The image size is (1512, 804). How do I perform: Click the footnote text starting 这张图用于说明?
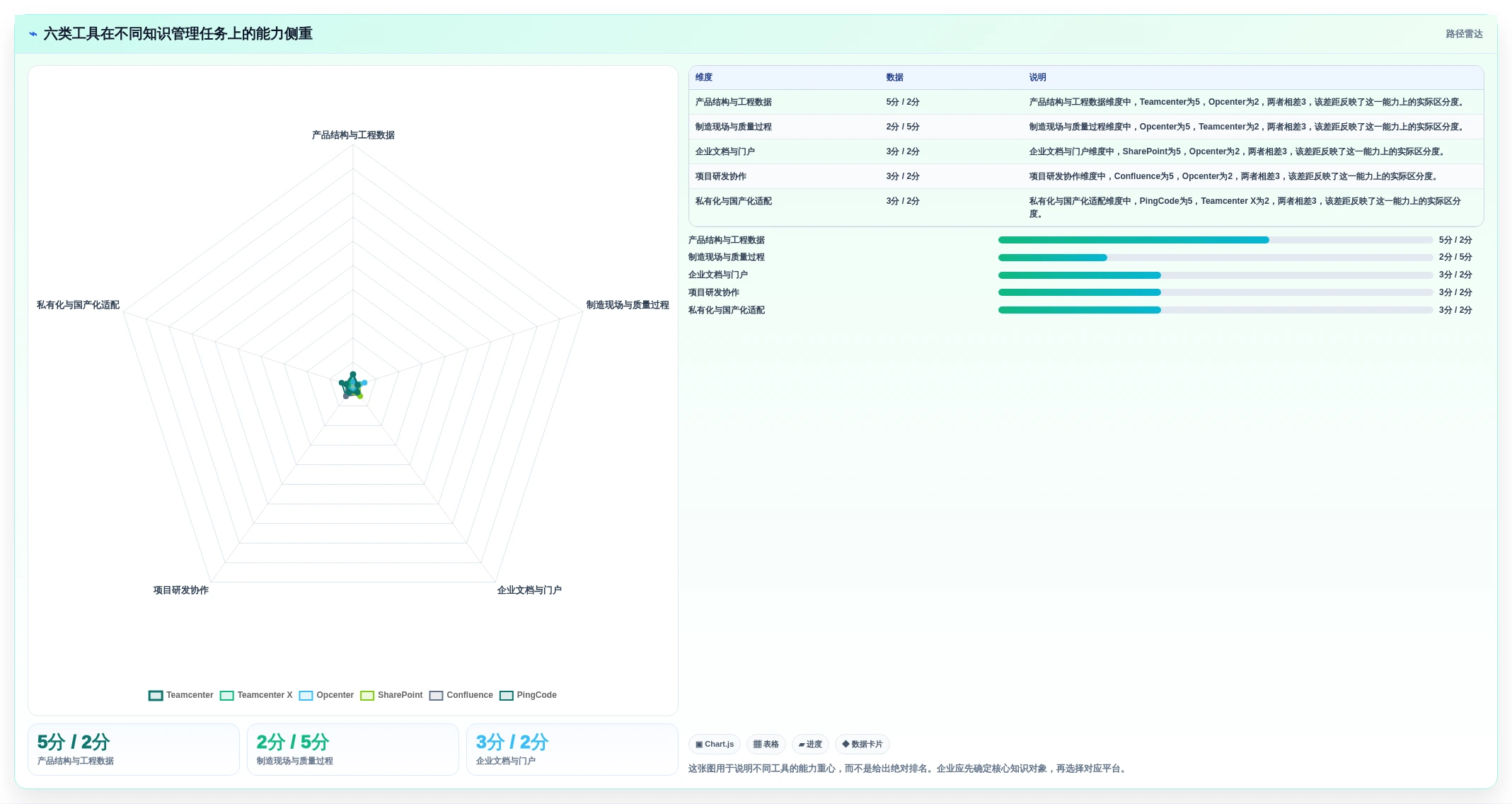coord(908,769)
